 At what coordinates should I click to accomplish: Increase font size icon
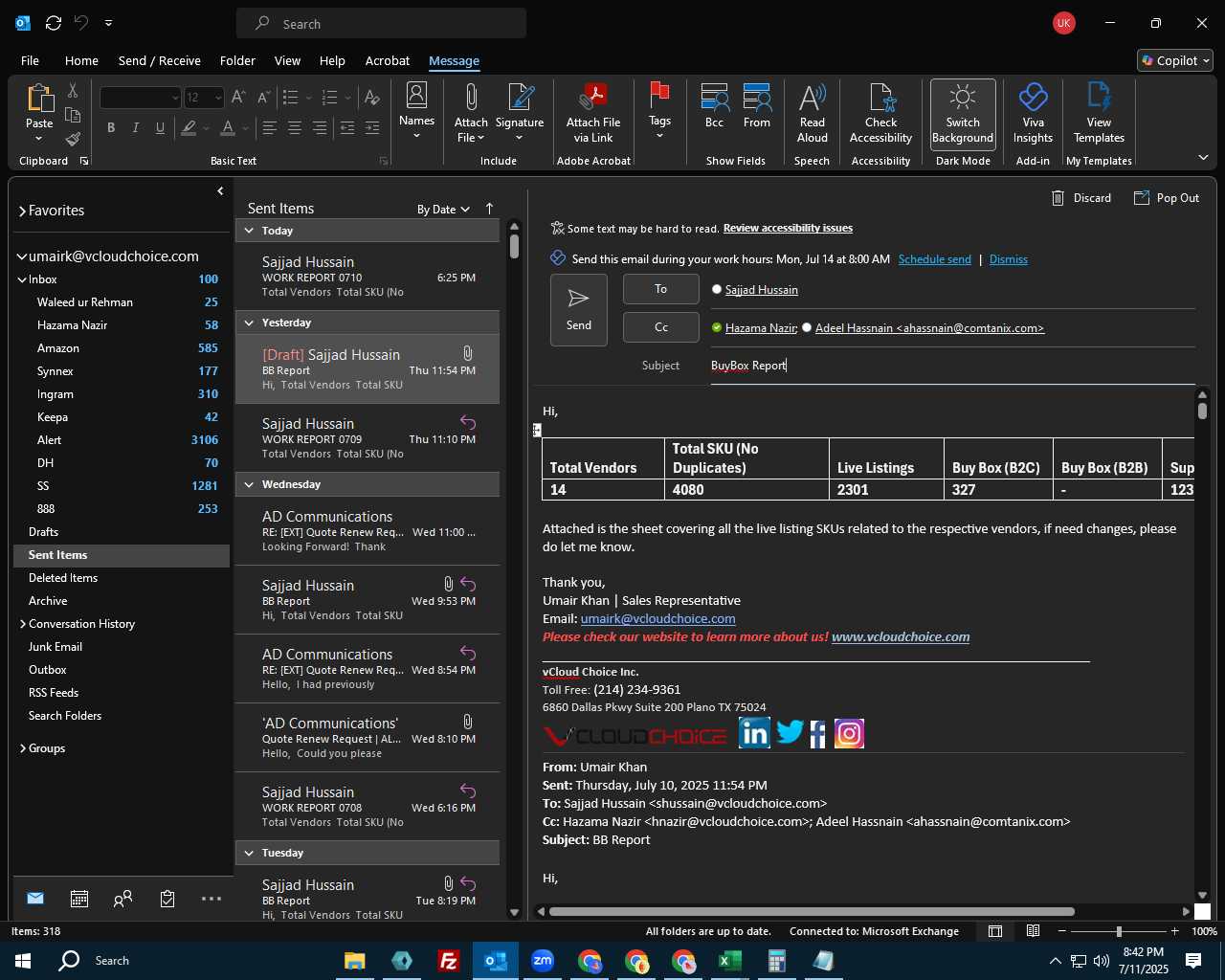click(x=238, y=98)
